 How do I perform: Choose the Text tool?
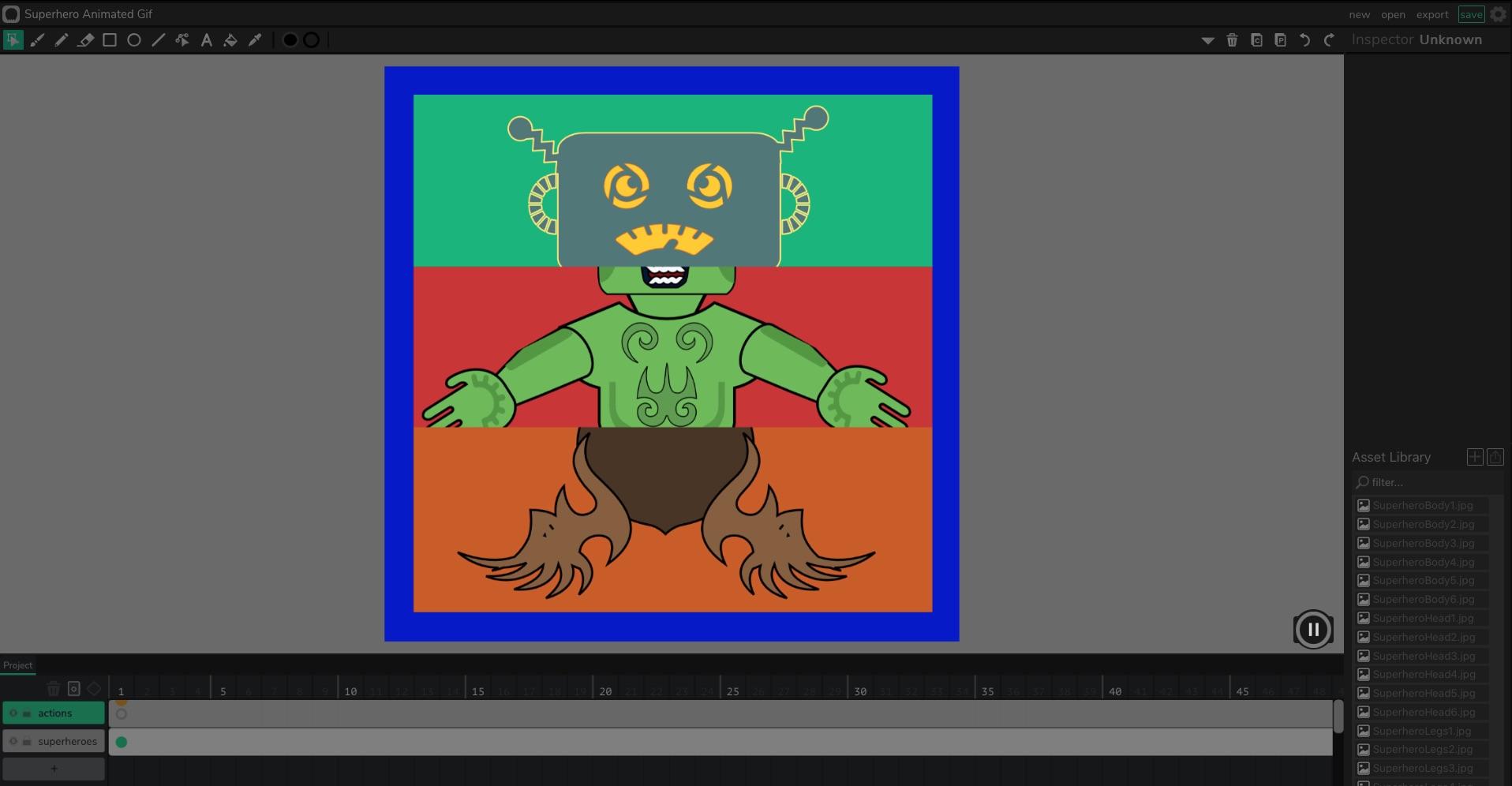[x=207, y=39]
